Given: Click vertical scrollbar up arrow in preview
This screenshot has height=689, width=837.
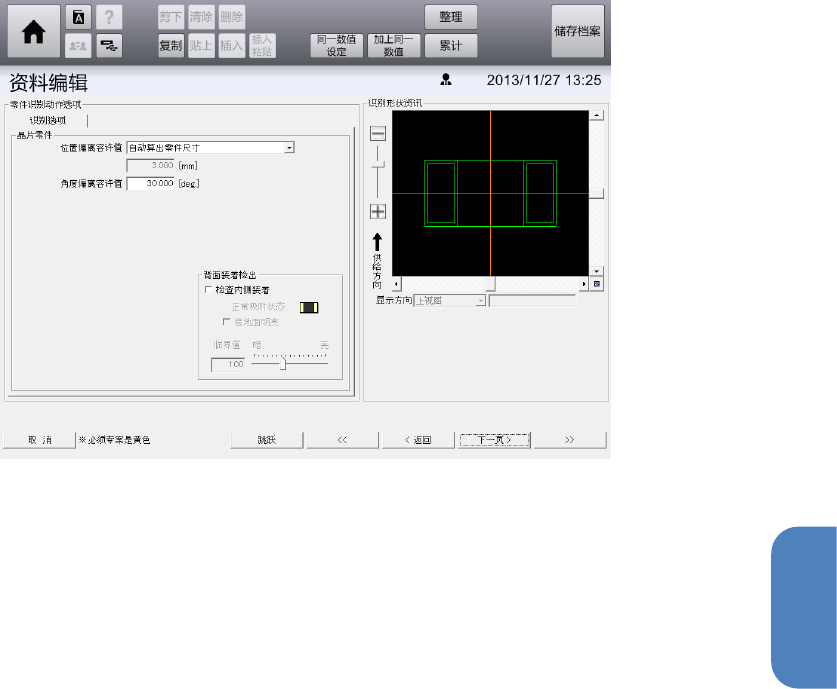Looking at the screenshot, I should [596, 115].
